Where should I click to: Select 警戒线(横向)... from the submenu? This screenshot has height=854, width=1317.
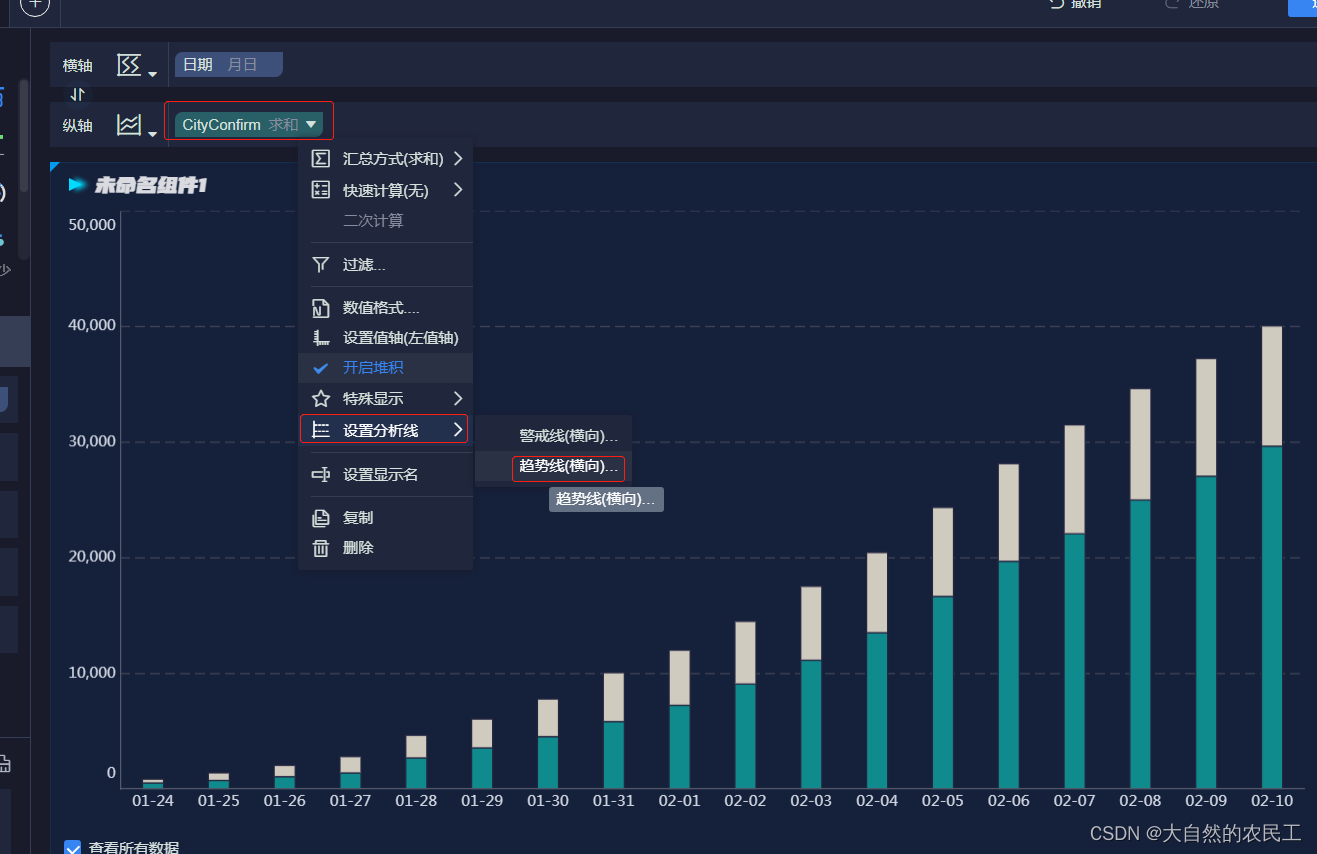569,437
